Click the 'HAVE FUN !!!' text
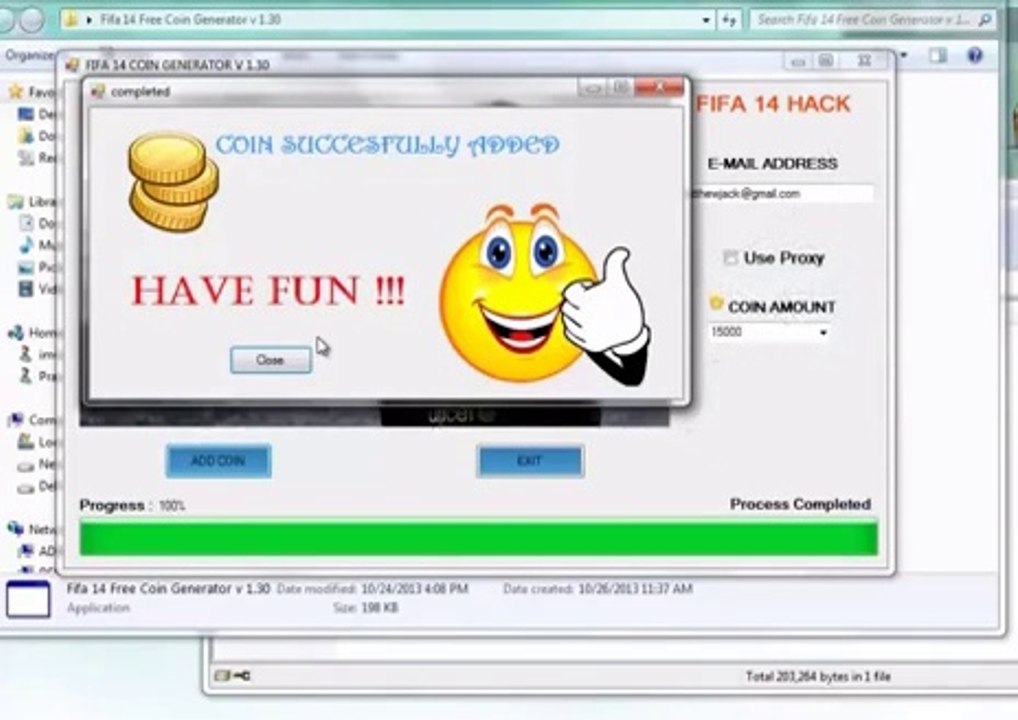 268,290
